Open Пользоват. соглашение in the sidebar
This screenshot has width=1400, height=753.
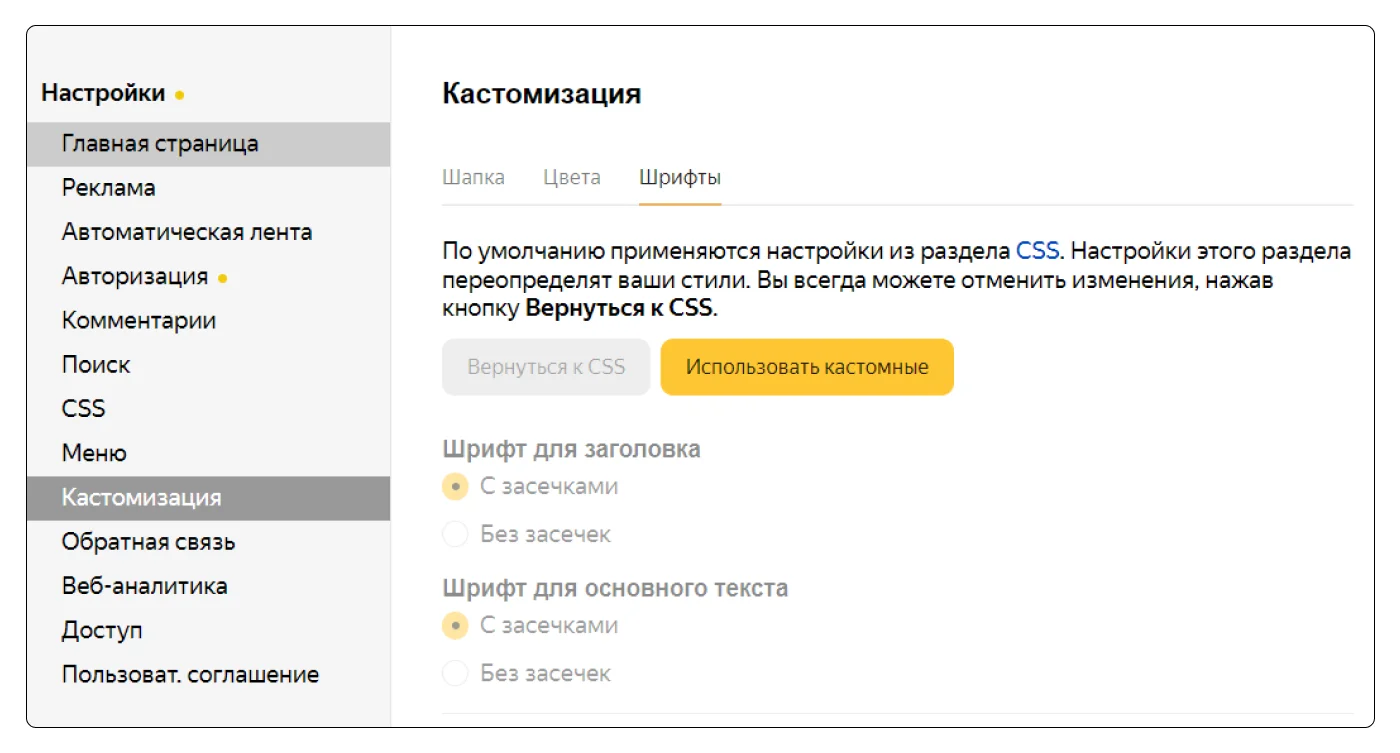tap(190, 674)
